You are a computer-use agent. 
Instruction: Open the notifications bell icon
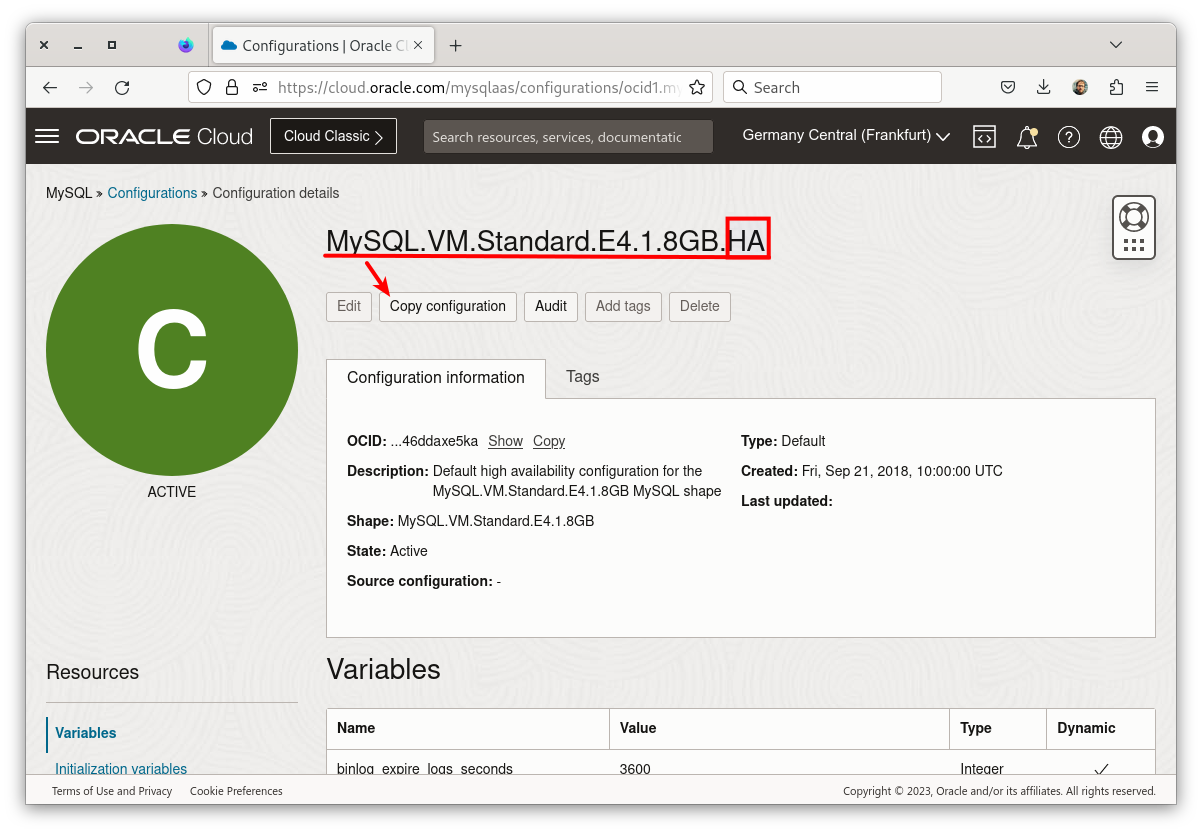pos(1027,137)
